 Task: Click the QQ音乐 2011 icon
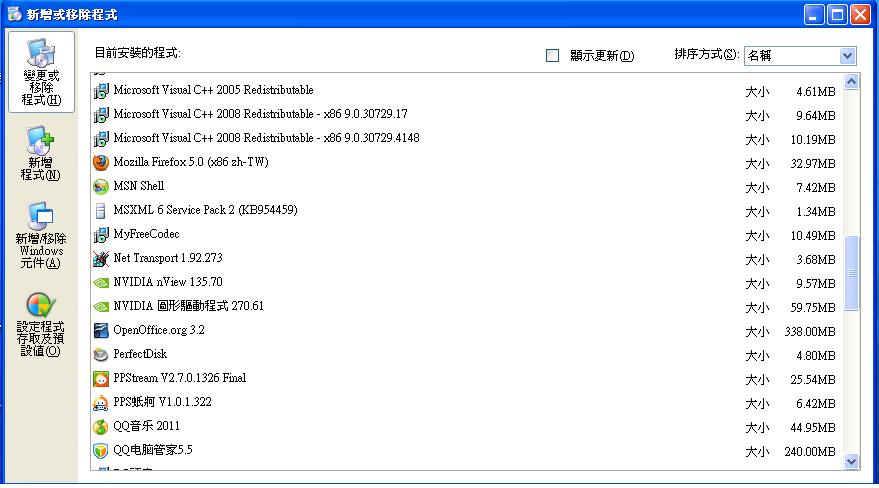coord(101,427)
